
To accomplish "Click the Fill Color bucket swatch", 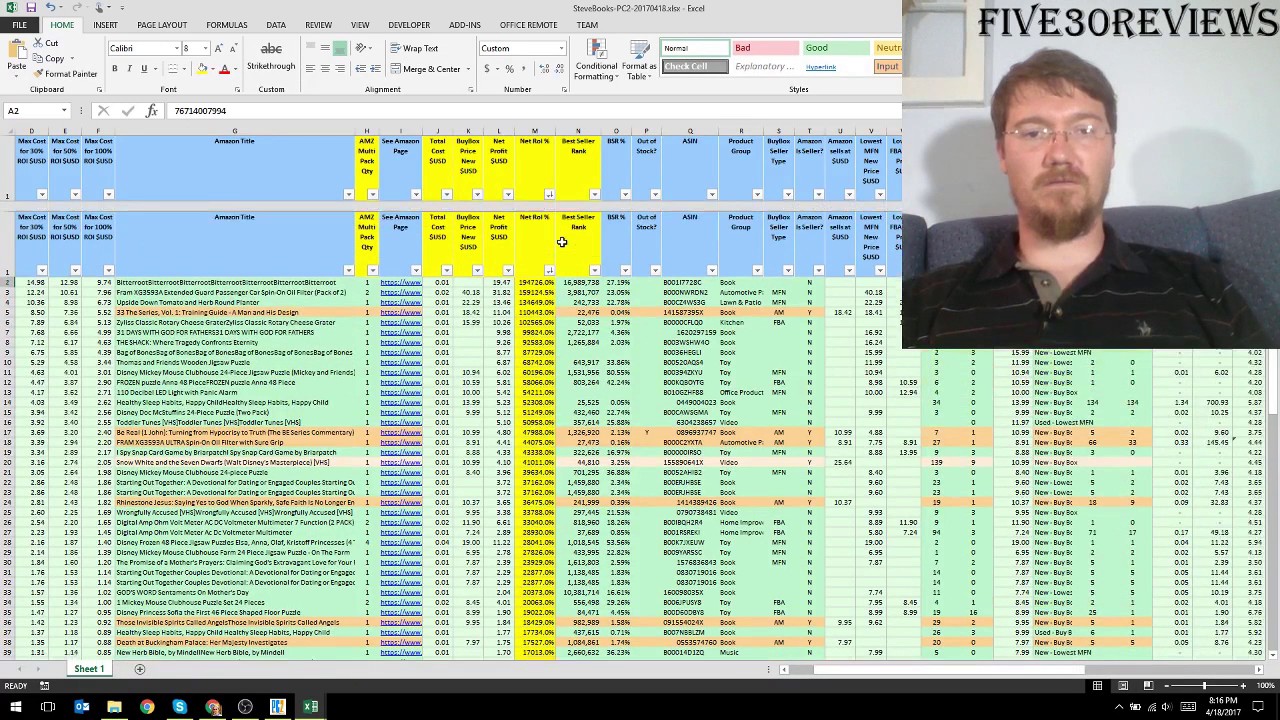I will click(x=201, y=69).
